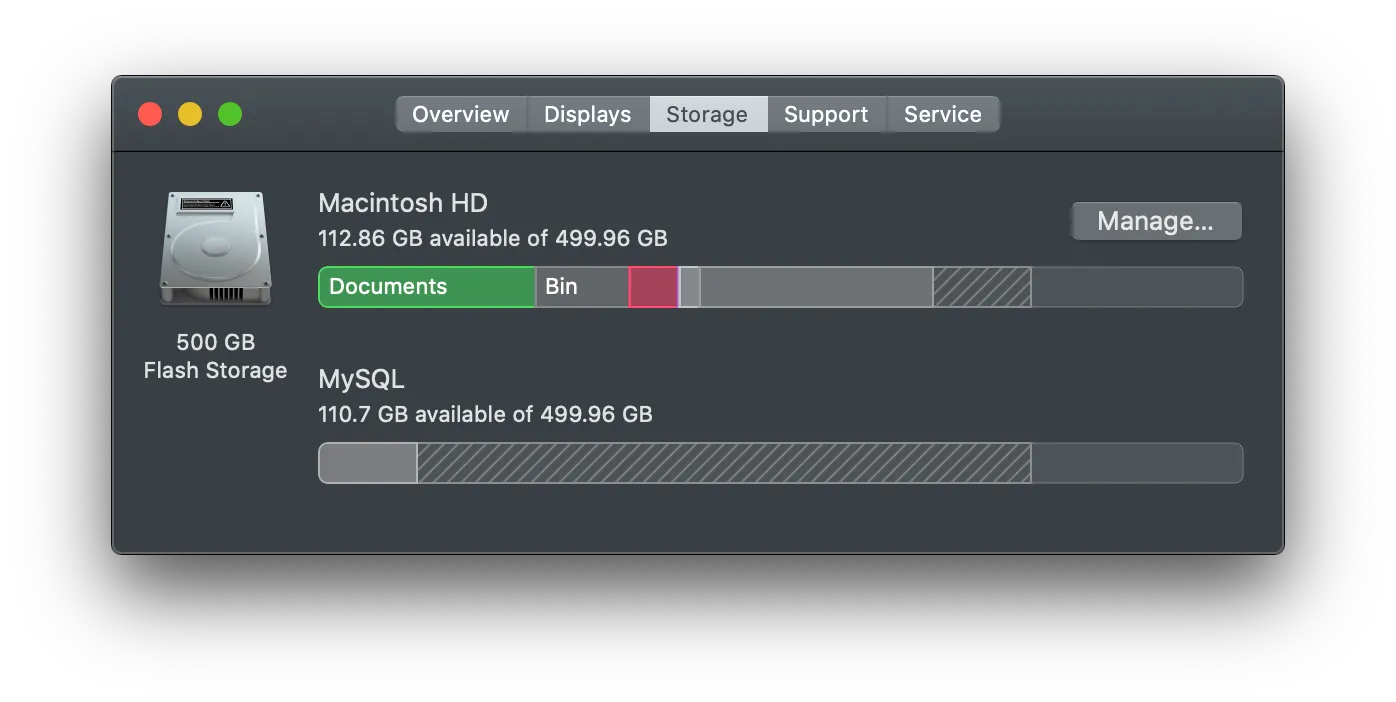Click the Macintosh HD hard drive icon
This screenshot has height=702, width=1396.
[x=215, y=248]
